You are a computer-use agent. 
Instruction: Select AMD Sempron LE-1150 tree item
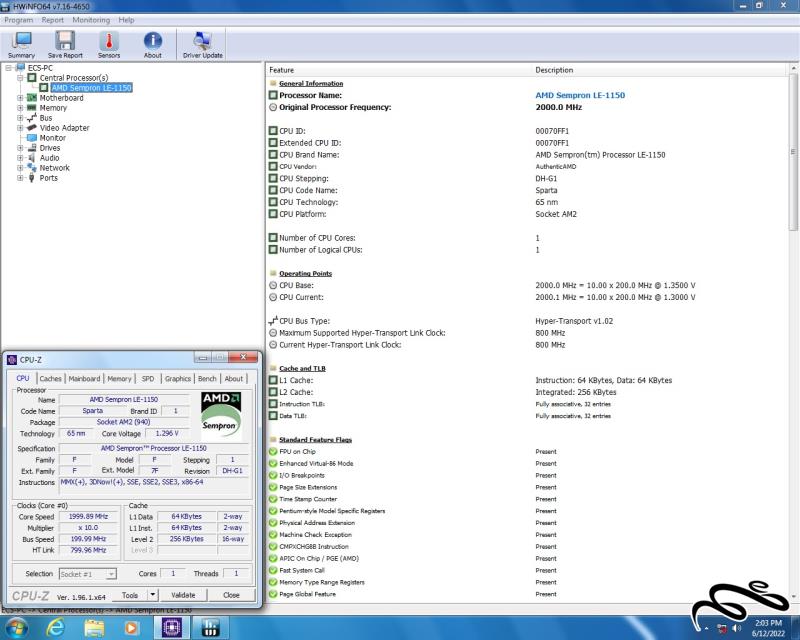coord(92,88)
